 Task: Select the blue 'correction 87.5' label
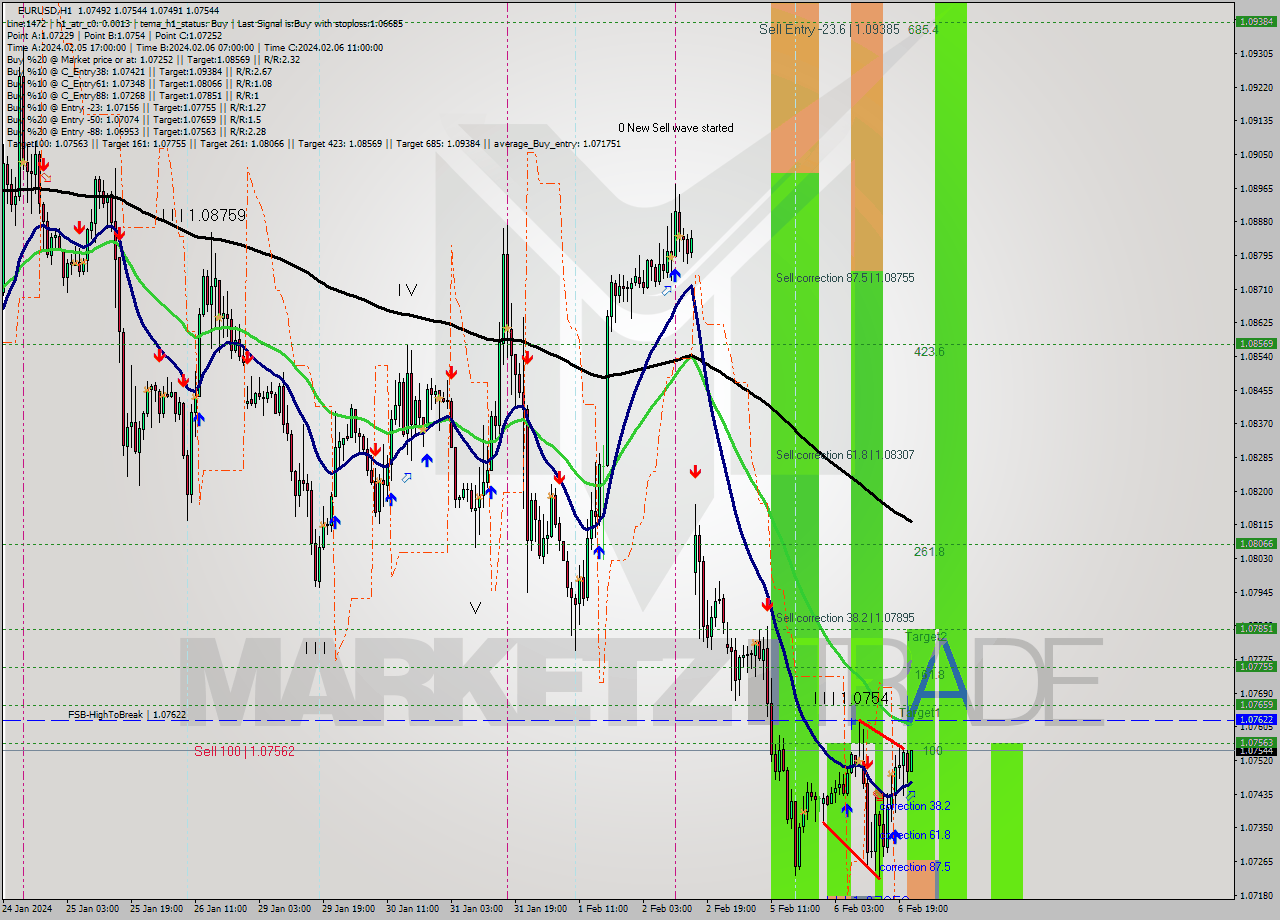click(915, 867)
